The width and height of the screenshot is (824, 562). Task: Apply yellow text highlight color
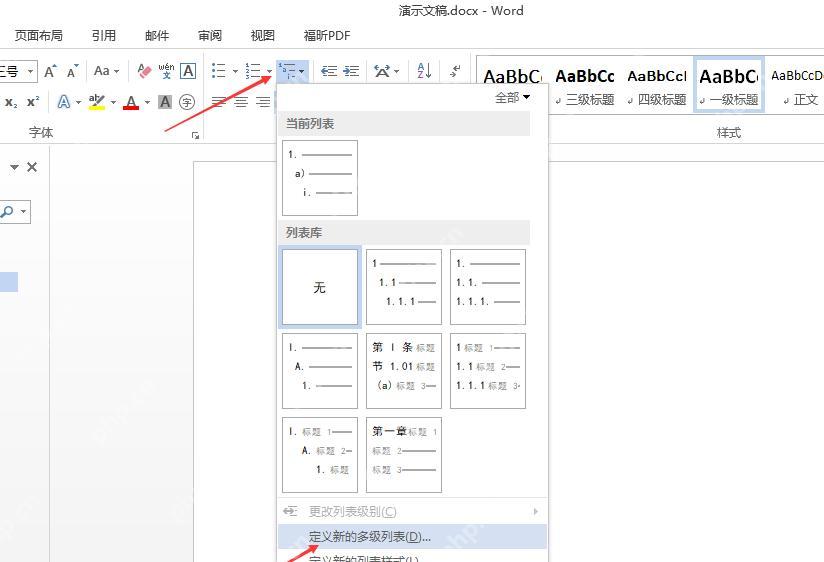[97, 101]
